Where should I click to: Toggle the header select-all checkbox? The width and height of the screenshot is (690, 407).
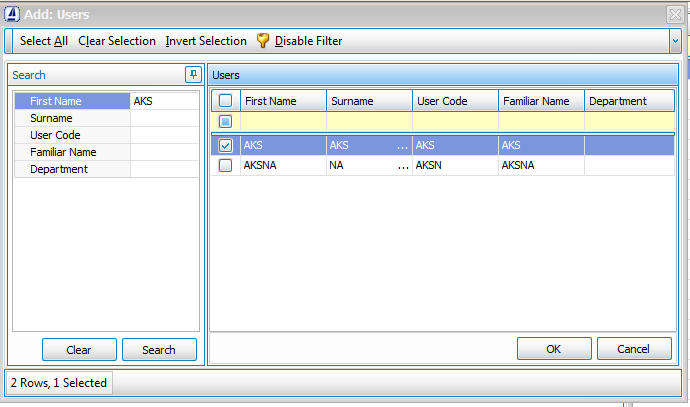point(226,101)
